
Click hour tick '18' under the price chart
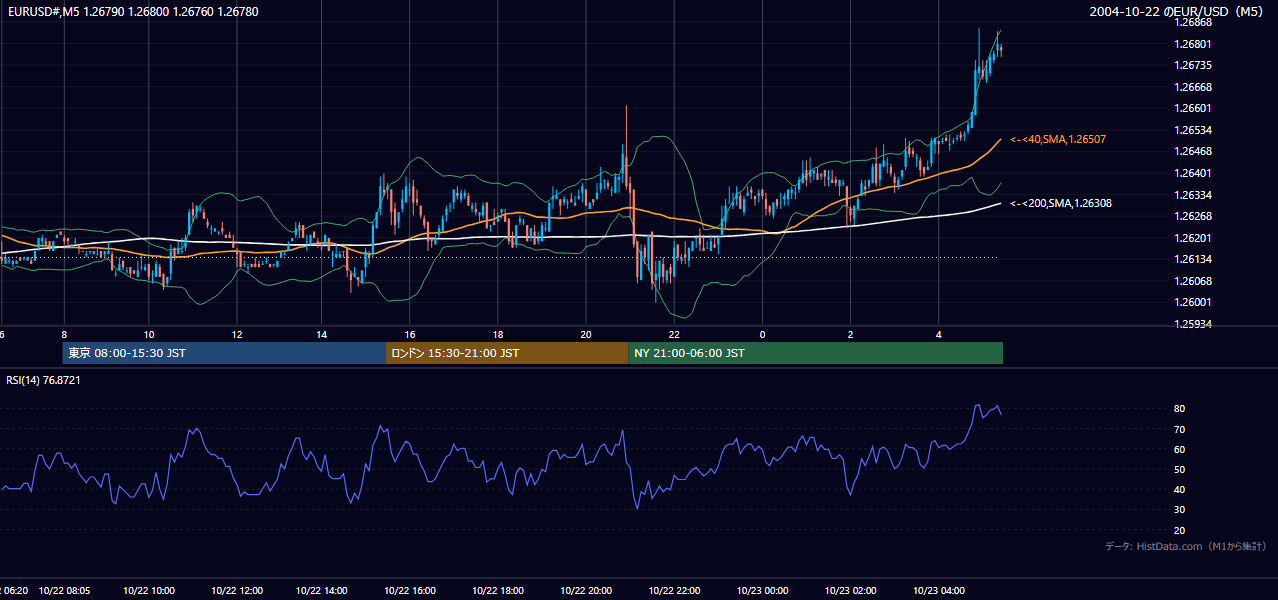point(498,334)
